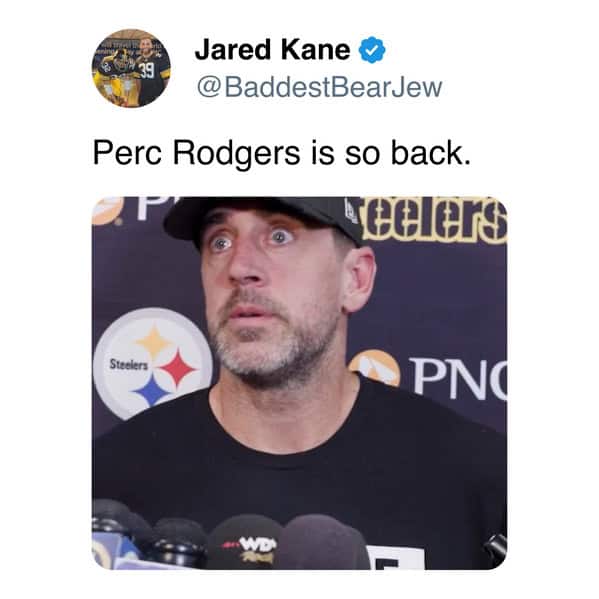Click the blue diamond in the Steelers logo
599x599 pixels.
click(153, 390)
